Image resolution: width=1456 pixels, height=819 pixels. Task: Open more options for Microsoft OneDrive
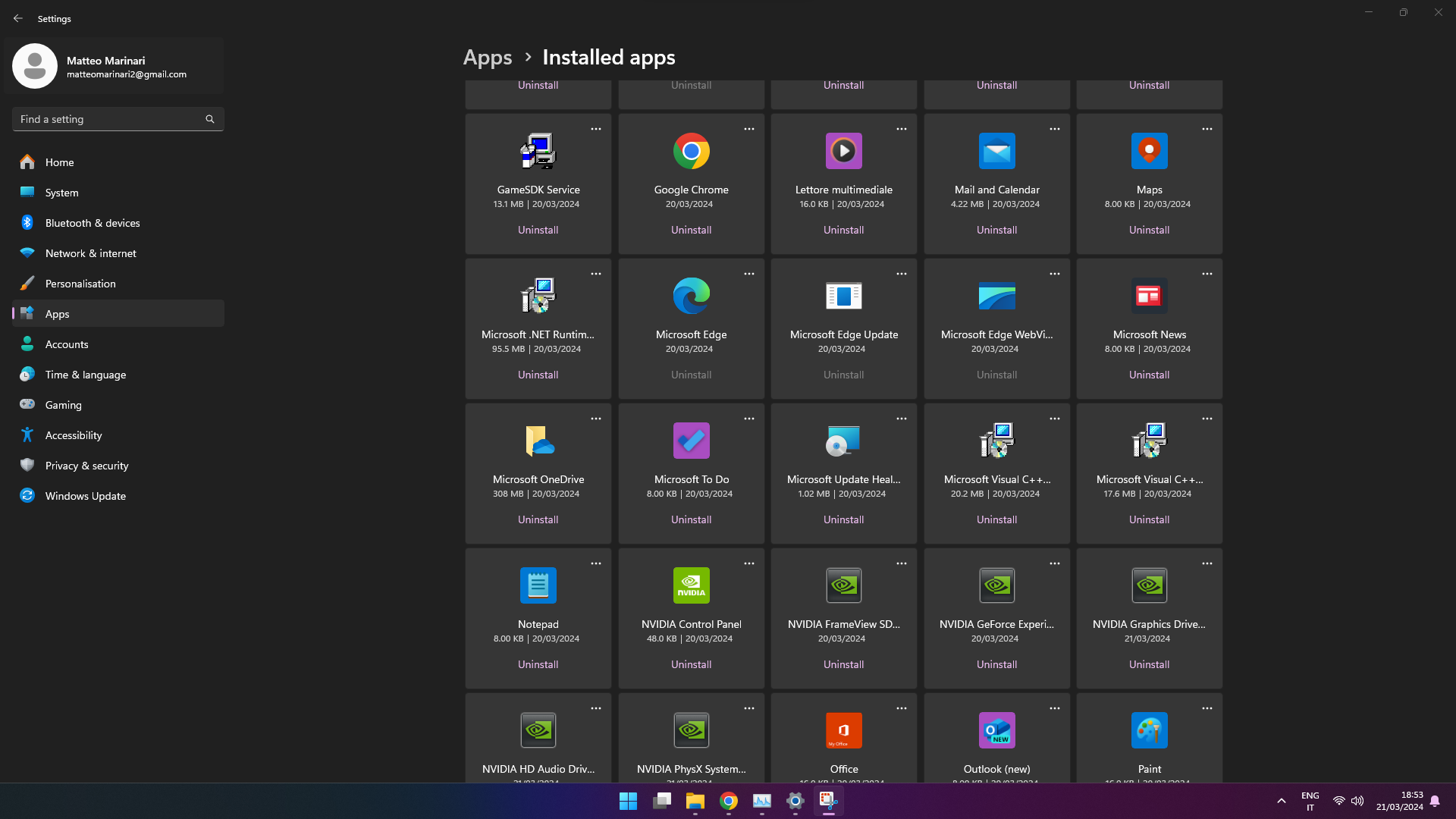pyautogui.click(x=596, y=419)
